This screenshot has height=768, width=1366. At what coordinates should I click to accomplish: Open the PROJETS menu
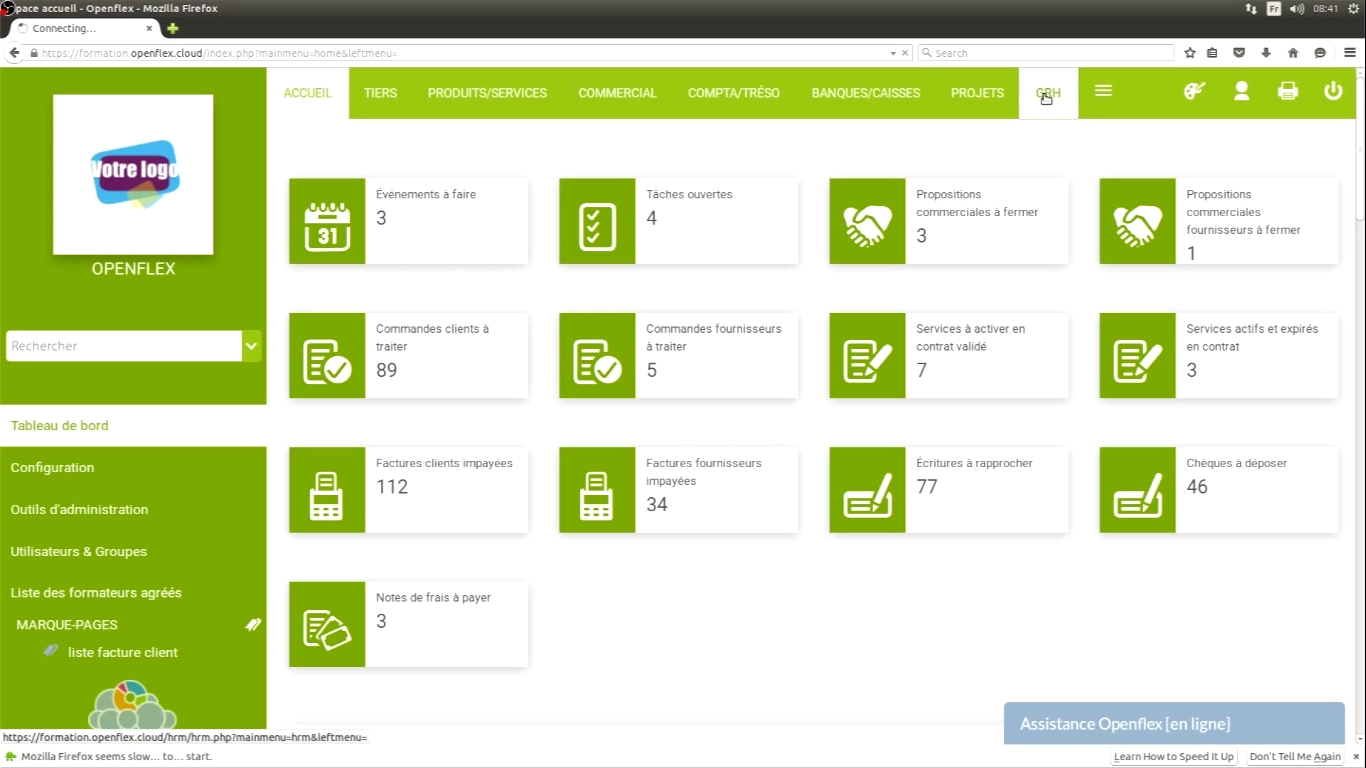pos(977,93)
